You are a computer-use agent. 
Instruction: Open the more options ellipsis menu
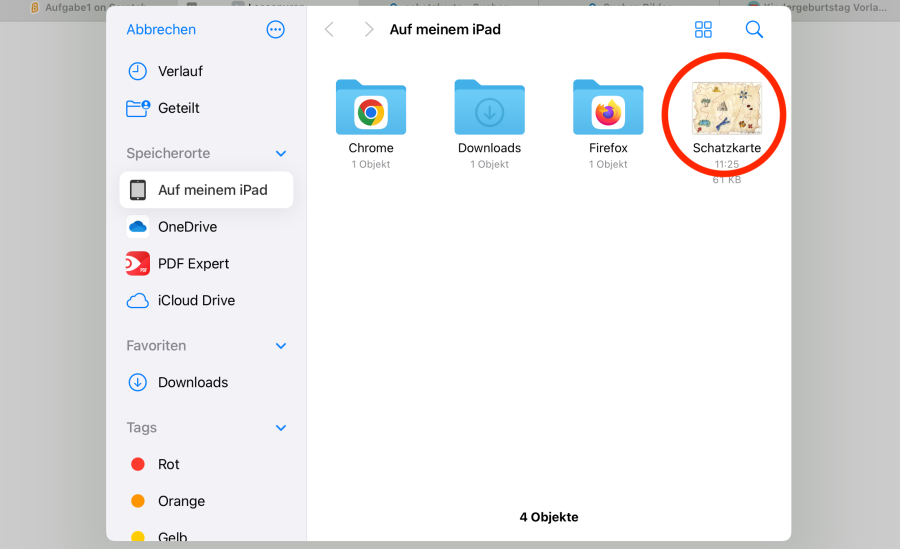click(276, 30)
